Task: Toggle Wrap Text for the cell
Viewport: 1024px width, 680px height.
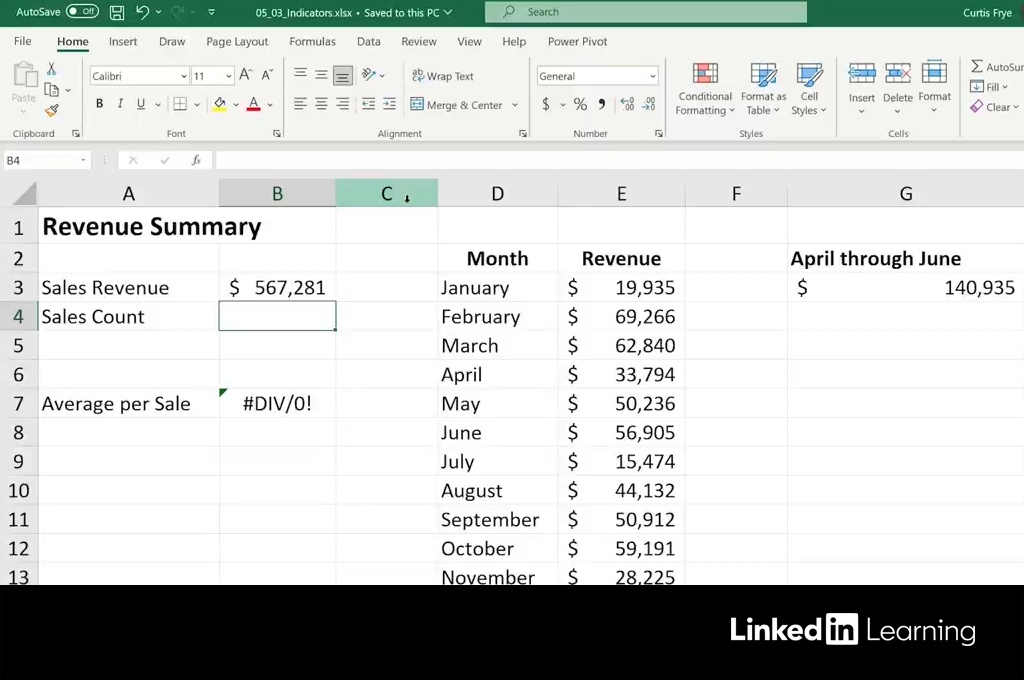Action: (x=442, y=76)
